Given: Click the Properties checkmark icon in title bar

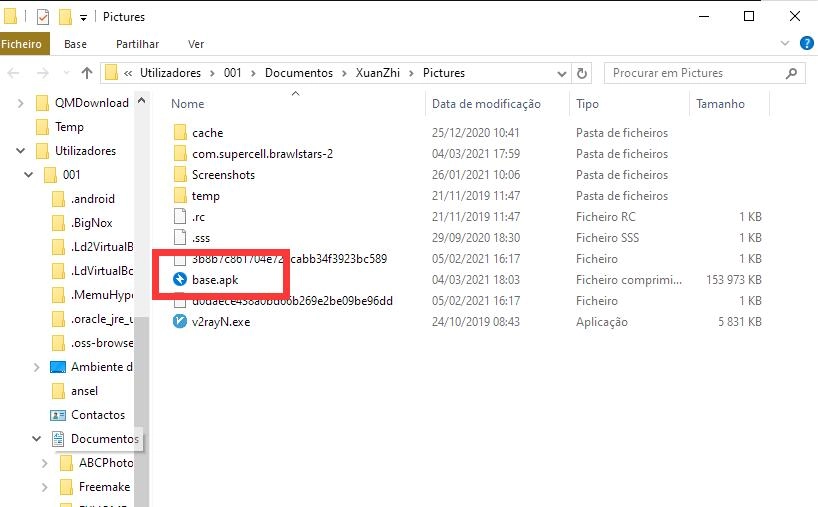Looking at the screenshot, I should pos(43,17).
